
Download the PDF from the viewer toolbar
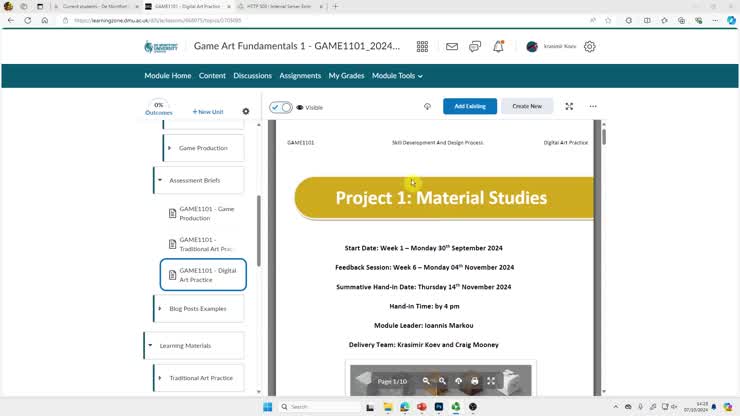(458, 381)
